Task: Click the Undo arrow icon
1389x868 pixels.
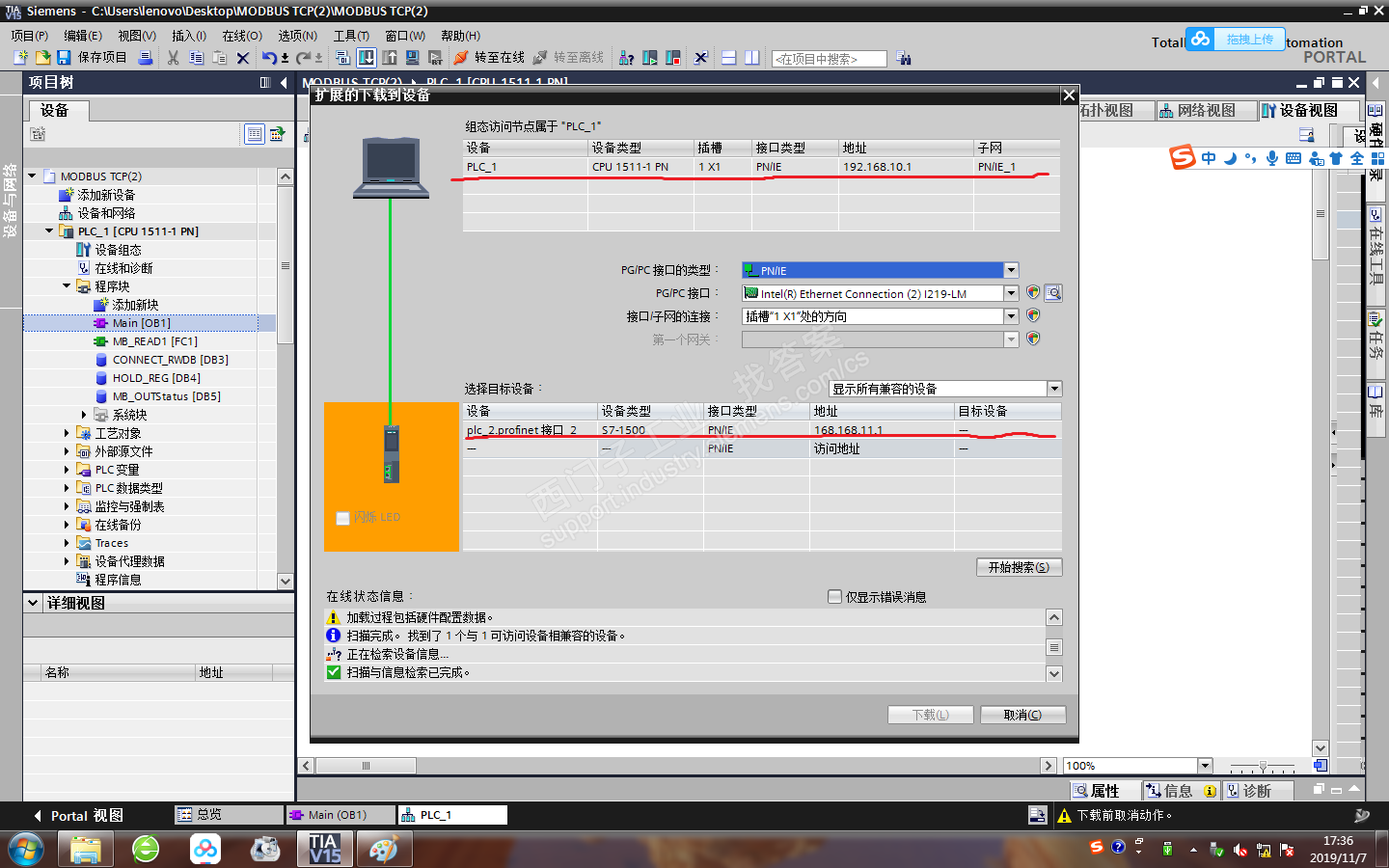Action: click(269, 58)
